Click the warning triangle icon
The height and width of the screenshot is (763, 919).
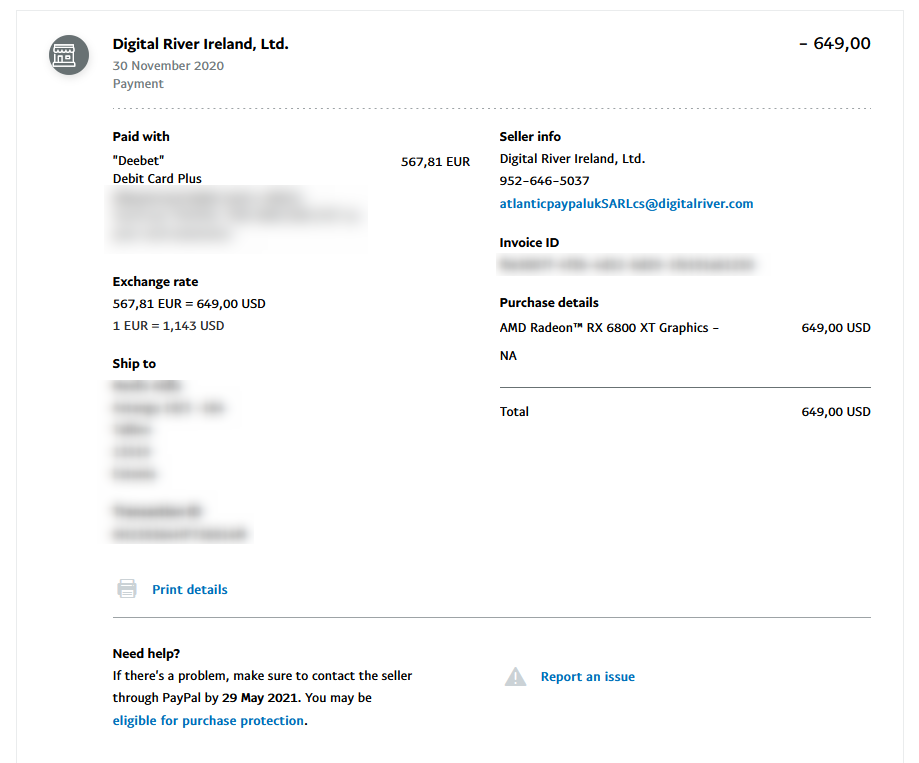[515, 676]
